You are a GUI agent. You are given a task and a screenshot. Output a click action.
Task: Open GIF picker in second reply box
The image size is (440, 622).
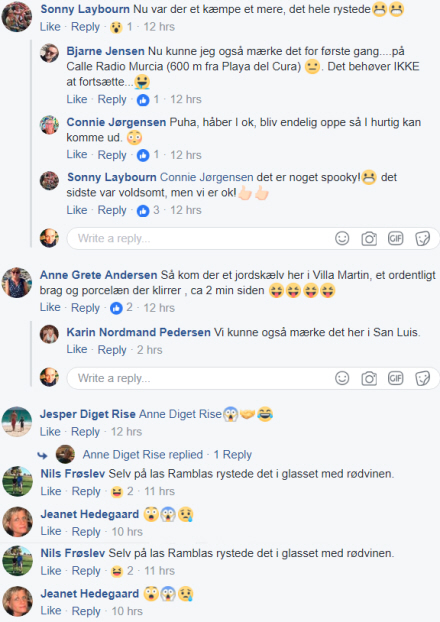coord(396,378)
